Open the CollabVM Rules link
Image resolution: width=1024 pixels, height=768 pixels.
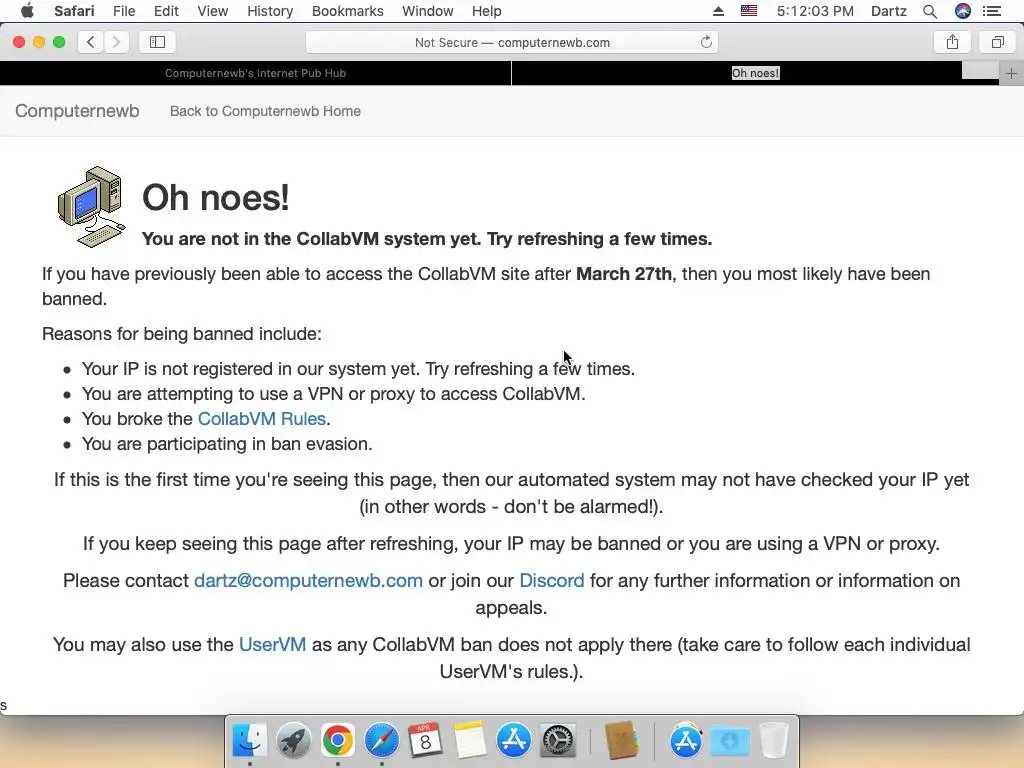(262, 419)
